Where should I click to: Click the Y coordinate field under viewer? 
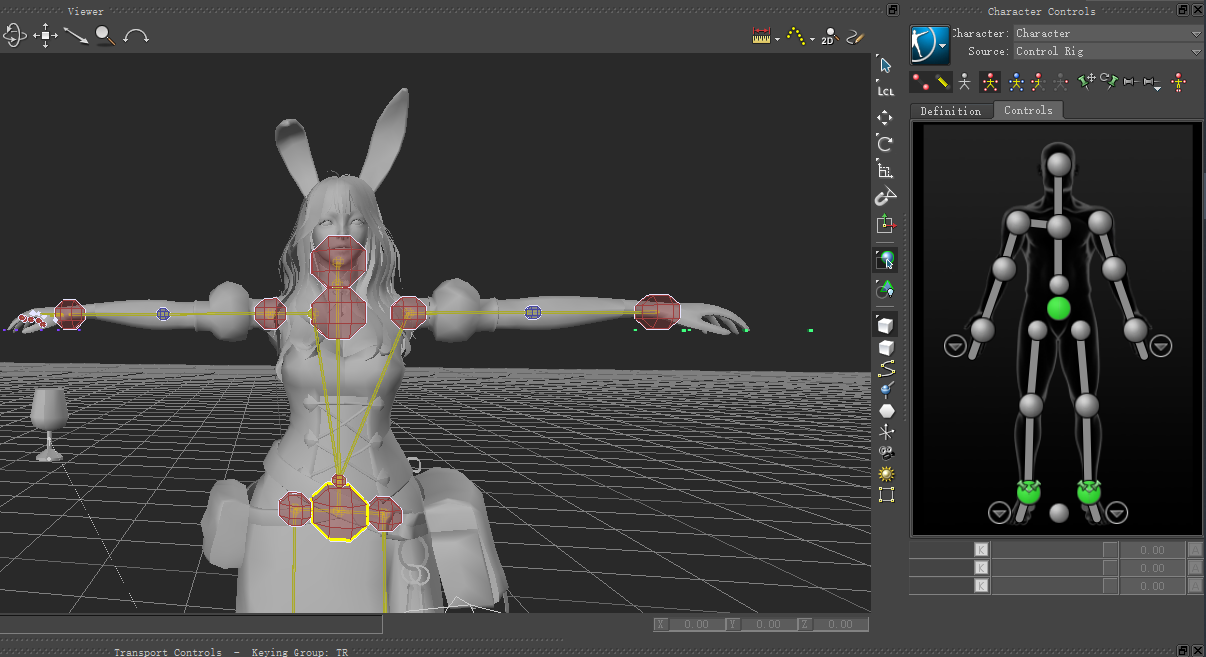click(x=768, y=624)
